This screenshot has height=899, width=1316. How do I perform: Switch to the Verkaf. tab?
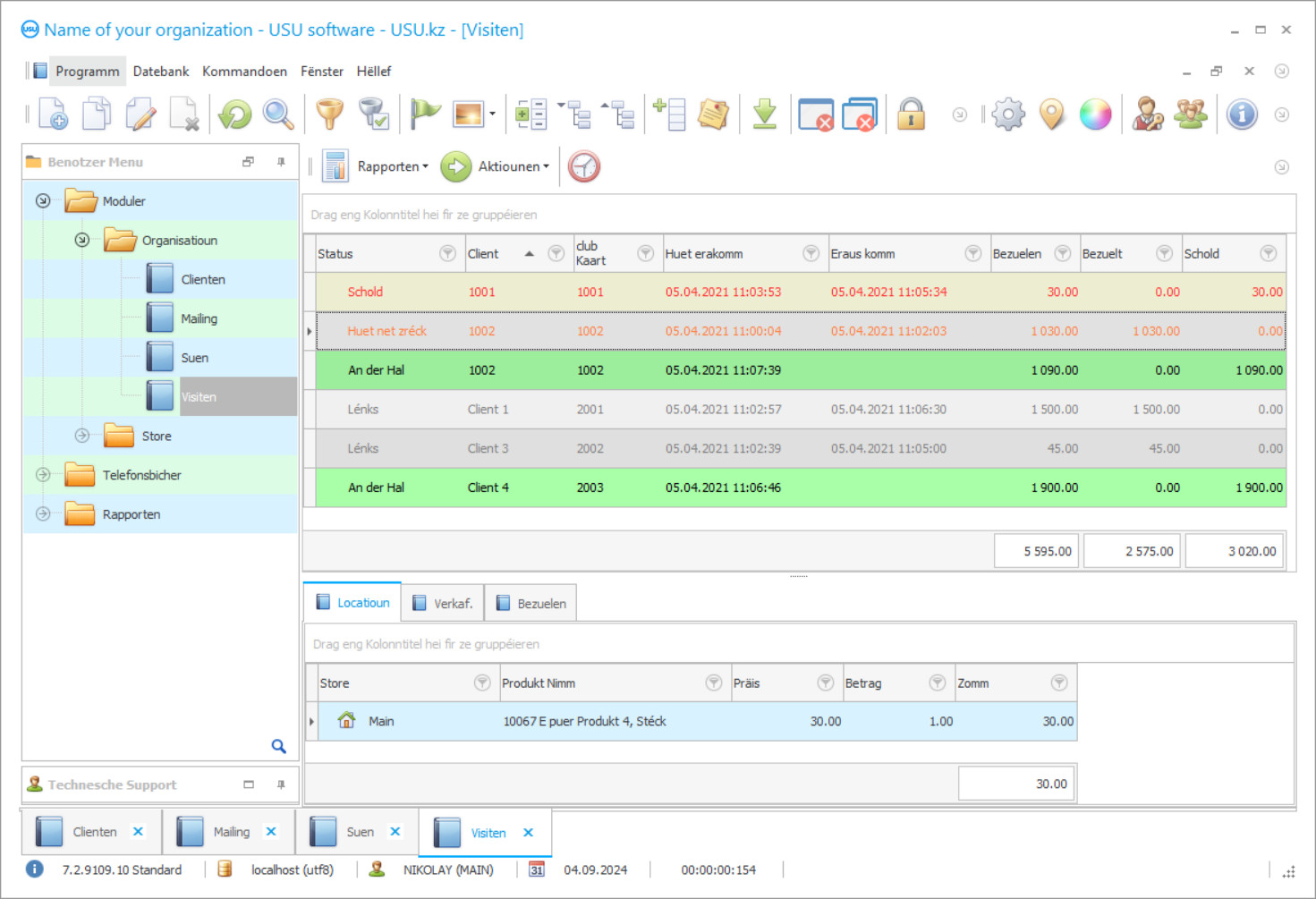(x=443, y=602)
